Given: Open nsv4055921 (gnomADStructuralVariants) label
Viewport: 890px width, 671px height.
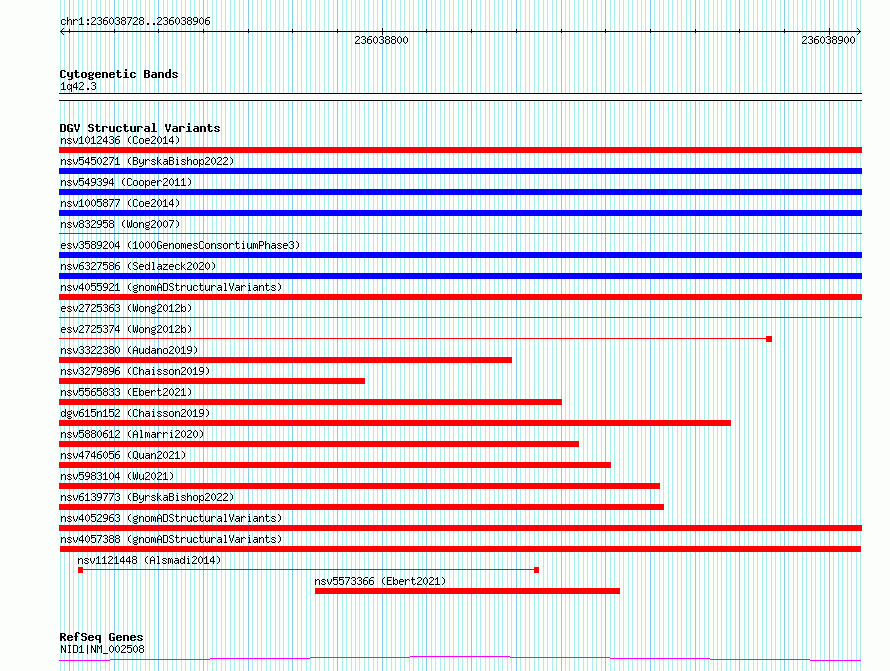Looking at the screenshot, I should (171, 287).
